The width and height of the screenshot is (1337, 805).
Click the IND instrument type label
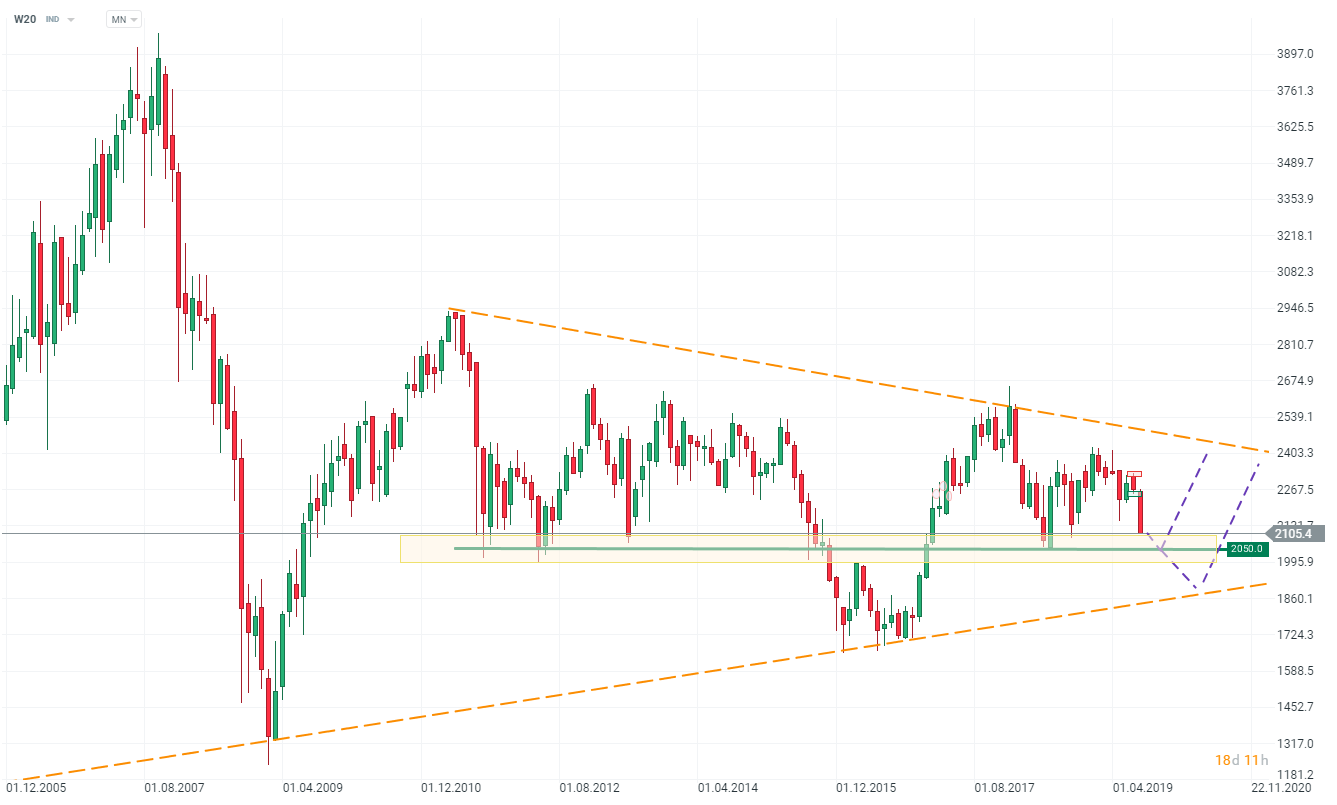52,19
